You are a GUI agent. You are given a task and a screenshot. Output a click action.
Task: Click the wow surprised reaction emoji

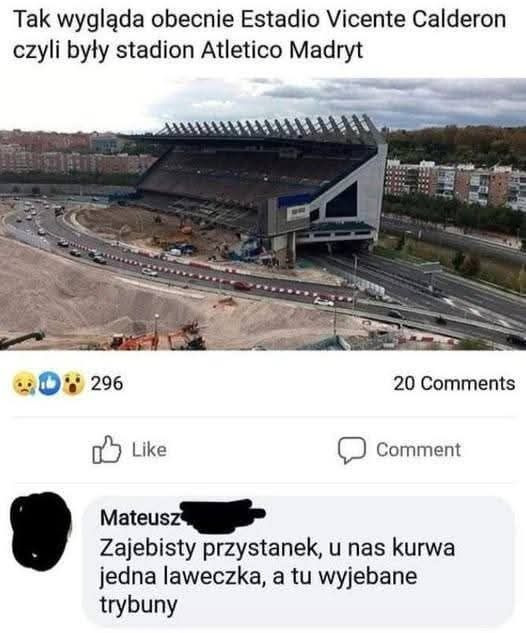[x=73, y=384]
